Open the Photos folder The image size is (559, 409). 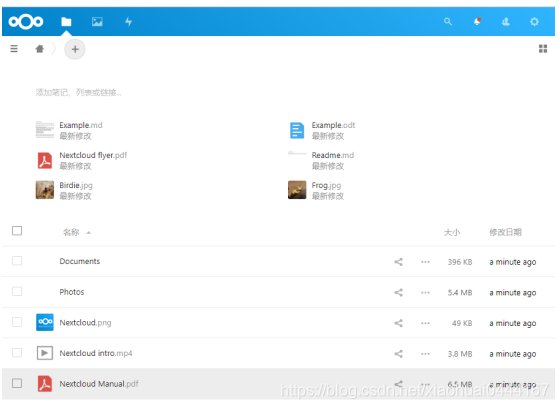pyautogui.click(x=72, y=292)
